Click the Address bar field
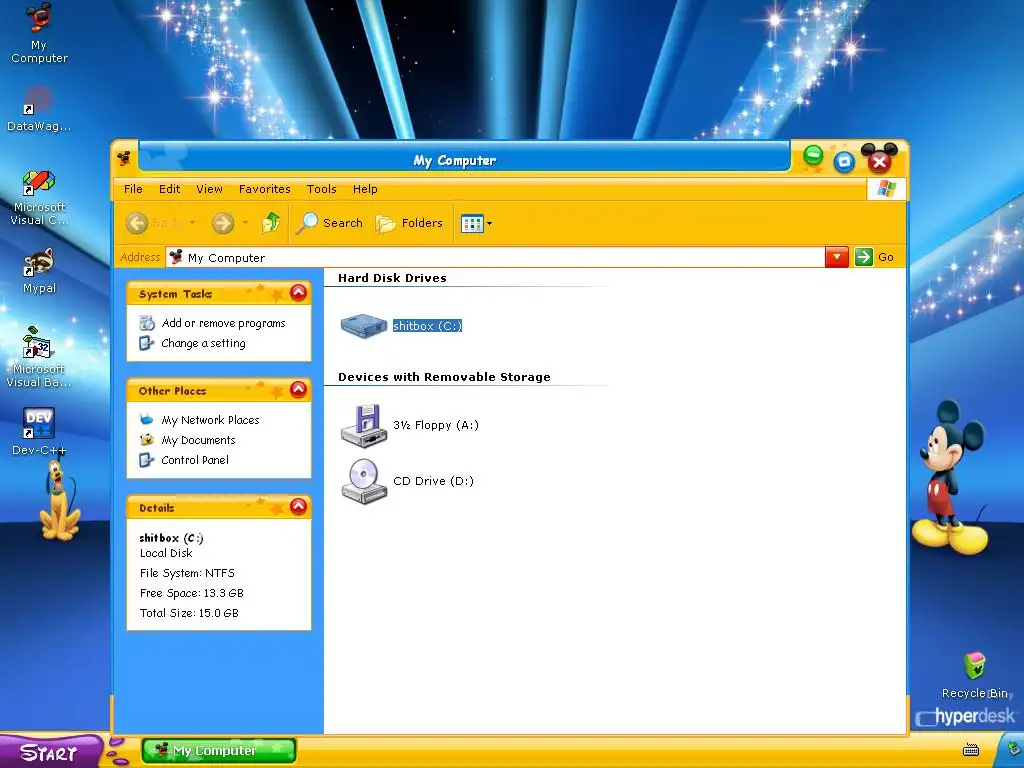Viewport: 1024px width, 768px height. coord(495,257)
